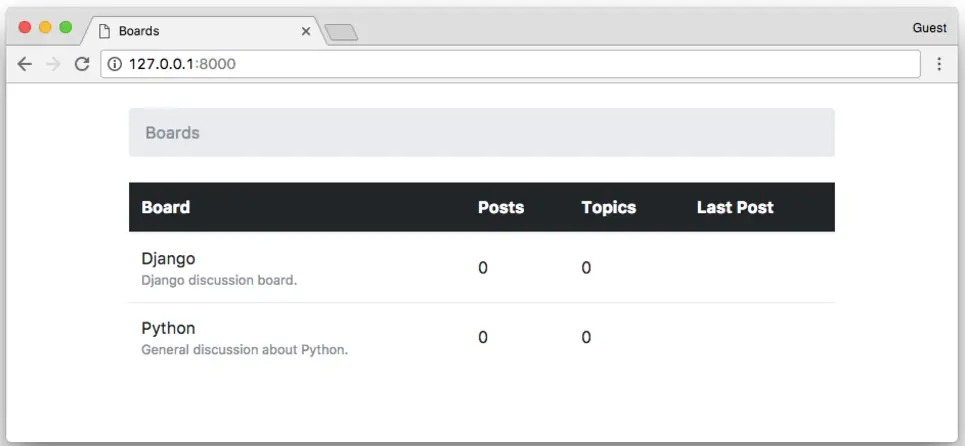View site info via the circled i icon
This screenshot has width=965, height=446.
coord(114,64)
